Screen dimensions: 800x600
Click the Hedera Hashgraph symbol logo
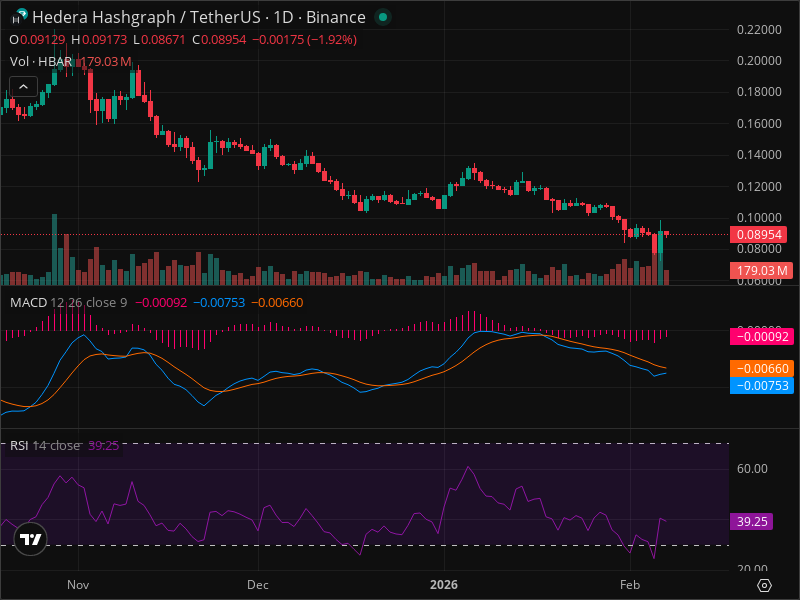[x=19, y=16]
